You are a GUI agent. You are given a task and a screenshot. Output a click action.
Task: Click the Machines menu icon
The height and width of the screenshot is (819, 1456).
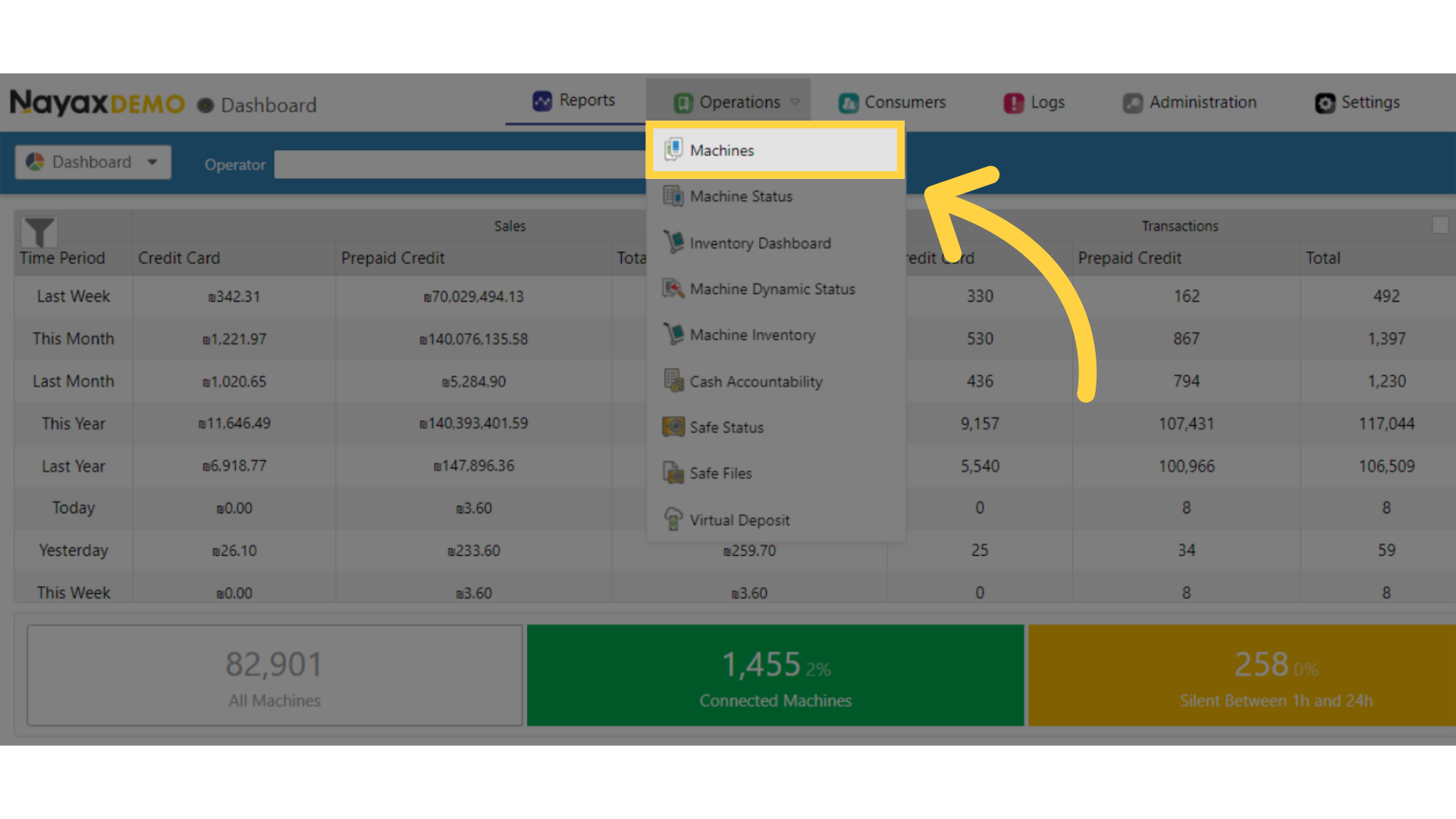point(673,149)
